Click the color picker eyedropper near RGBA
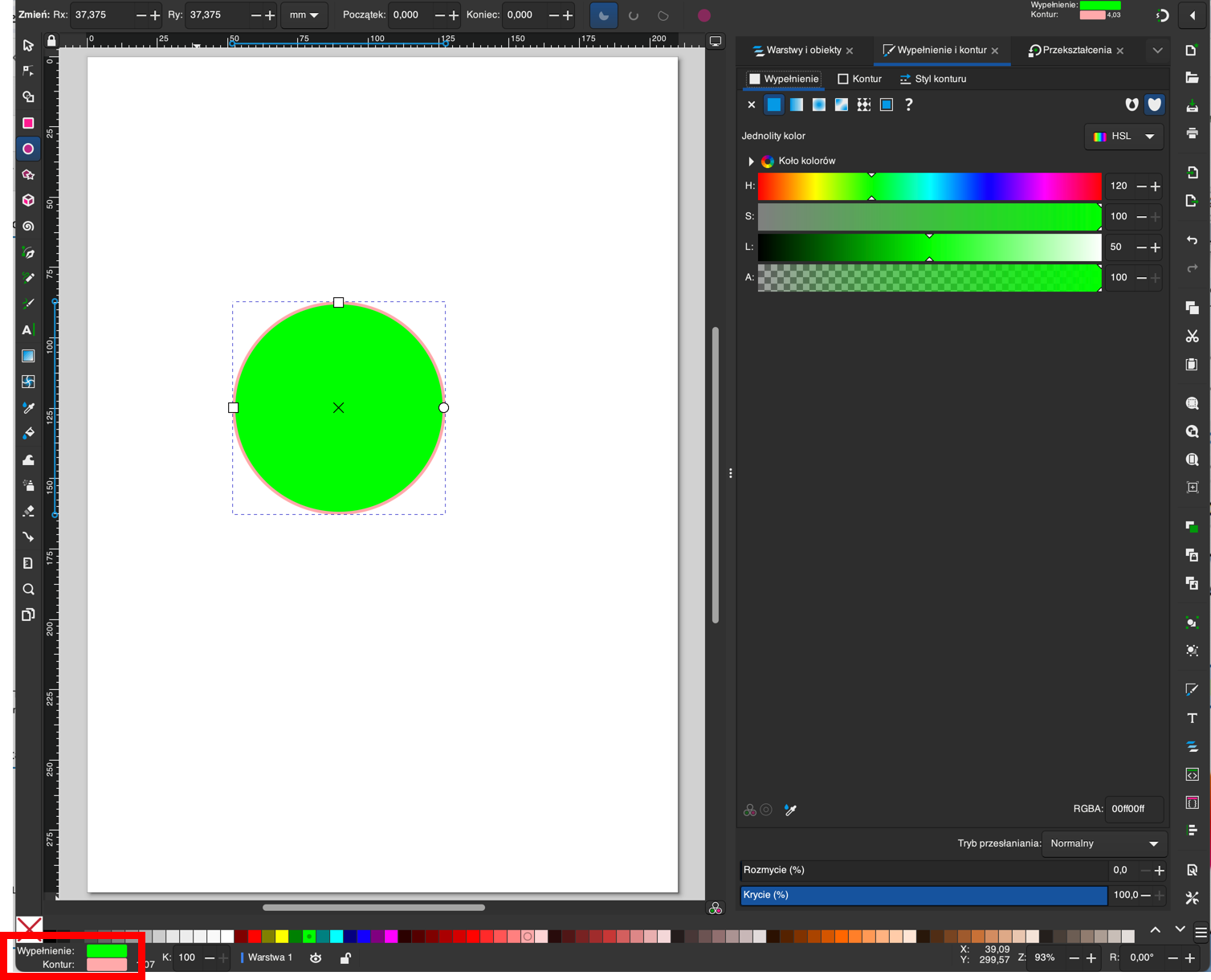This screenshot has width=1211, height=980. tap(790, 810)
